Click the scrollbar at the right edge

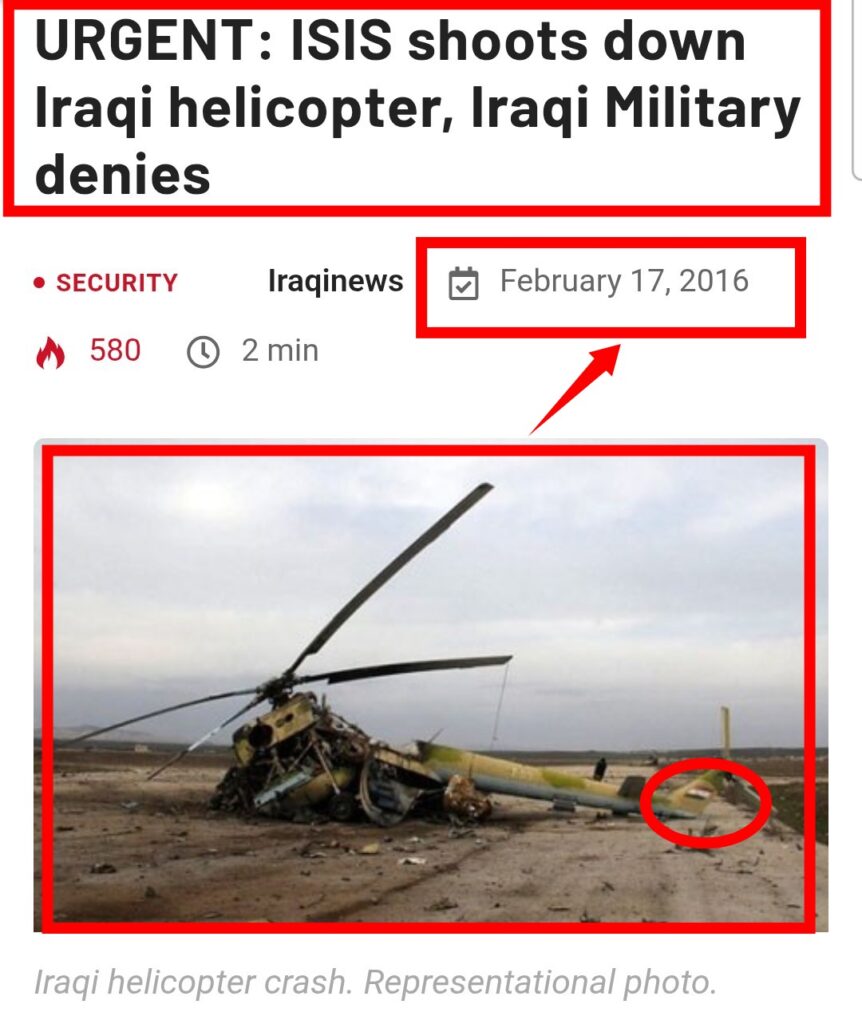pyautogui.click(x=857, y=88)
